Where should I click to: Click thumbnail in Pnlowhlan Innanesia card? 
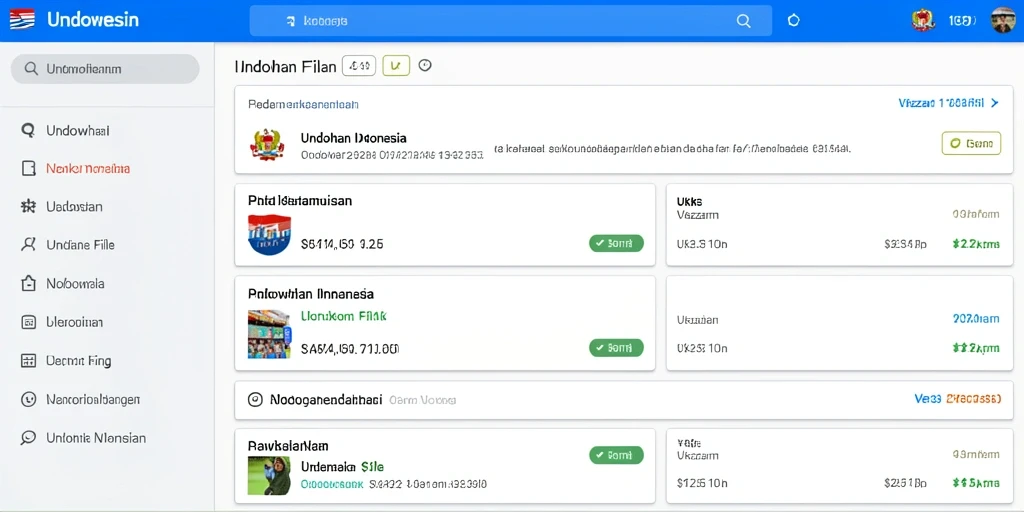pyautogui.click(x=269, y=334)
